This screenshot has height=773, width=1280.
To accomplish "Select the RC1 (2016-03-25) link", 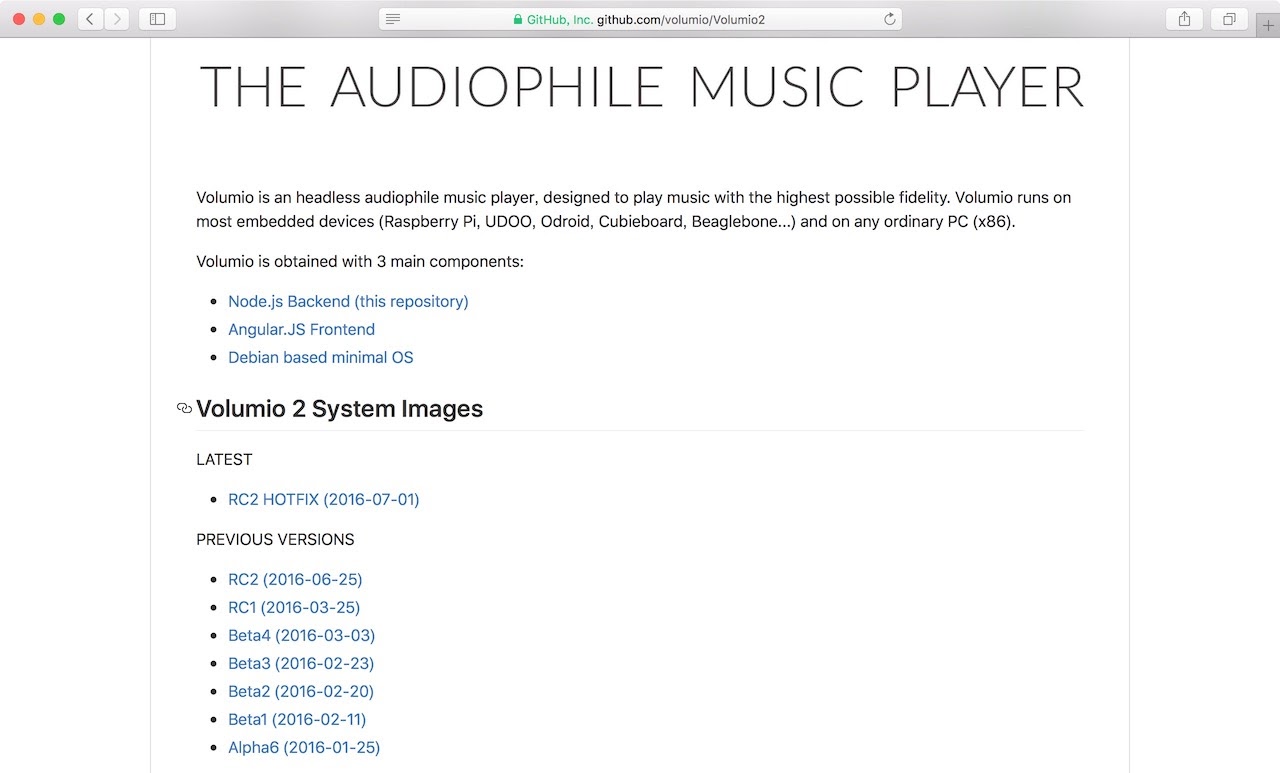I will (294, 607).
